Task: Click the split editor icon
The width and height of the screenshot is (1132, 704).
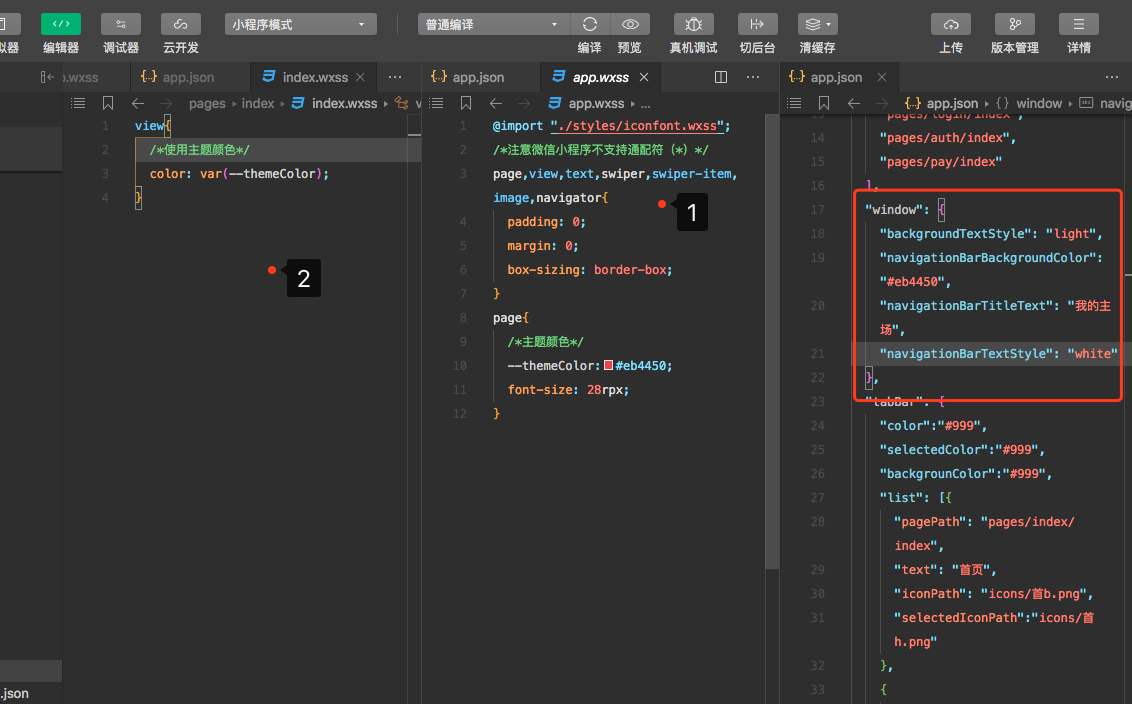Action: [720, 77]
